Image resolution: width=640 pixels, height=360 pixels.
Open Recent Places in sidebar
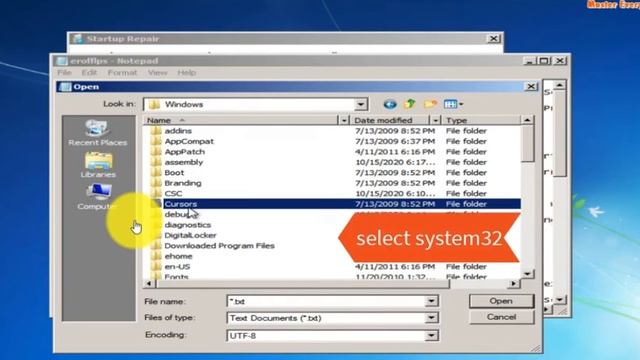98,133
